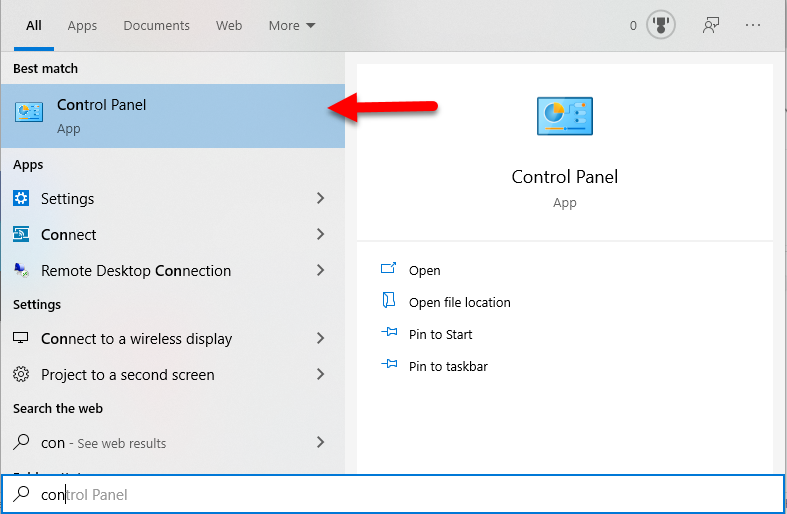The image size is (787, 514).
Task: Click the Remote Desktop Connection icon
Action: pos(22,271)
